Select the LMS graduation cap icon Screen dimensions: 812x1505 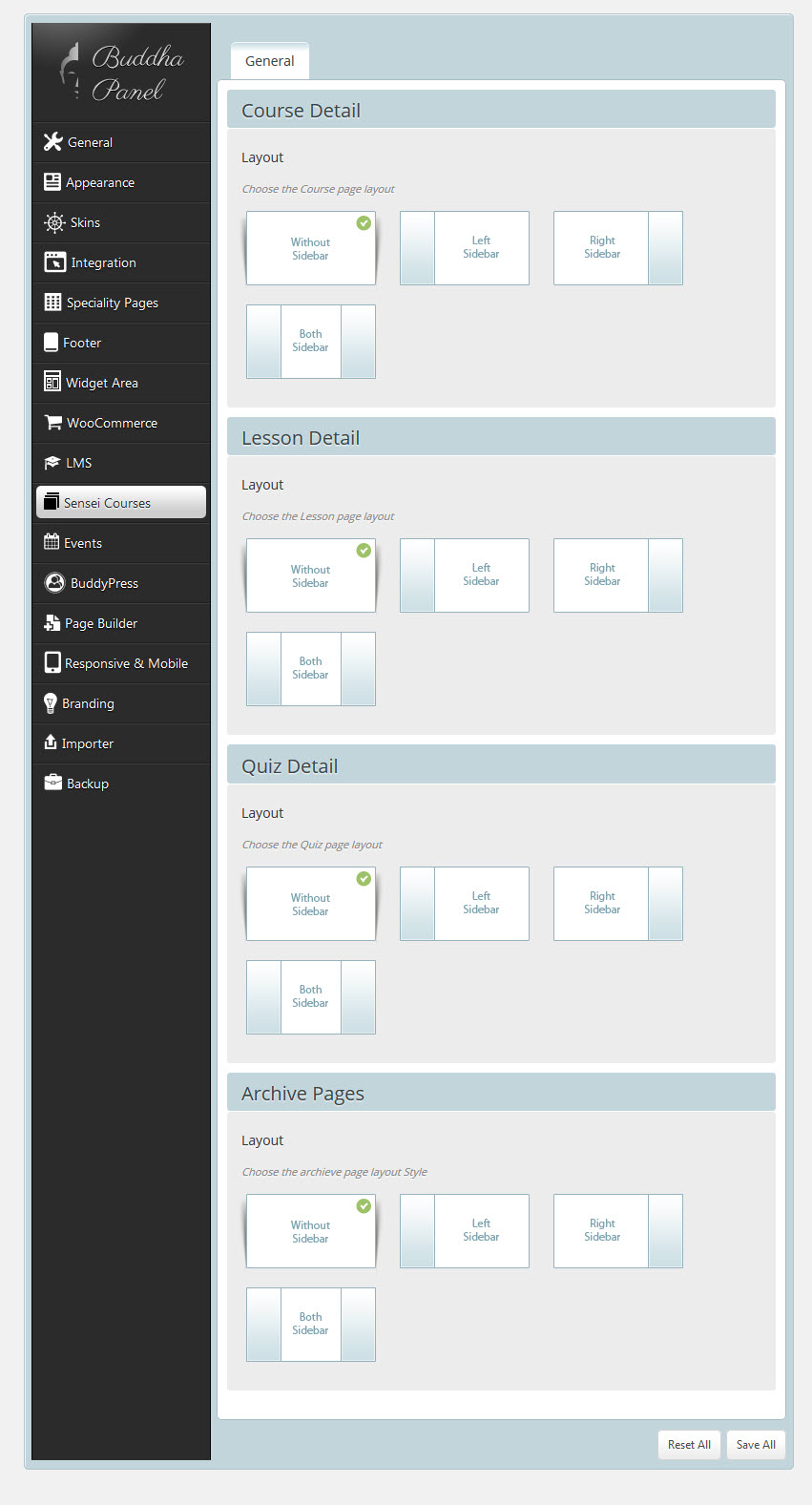pyautogui.click(x=52, y=463)
